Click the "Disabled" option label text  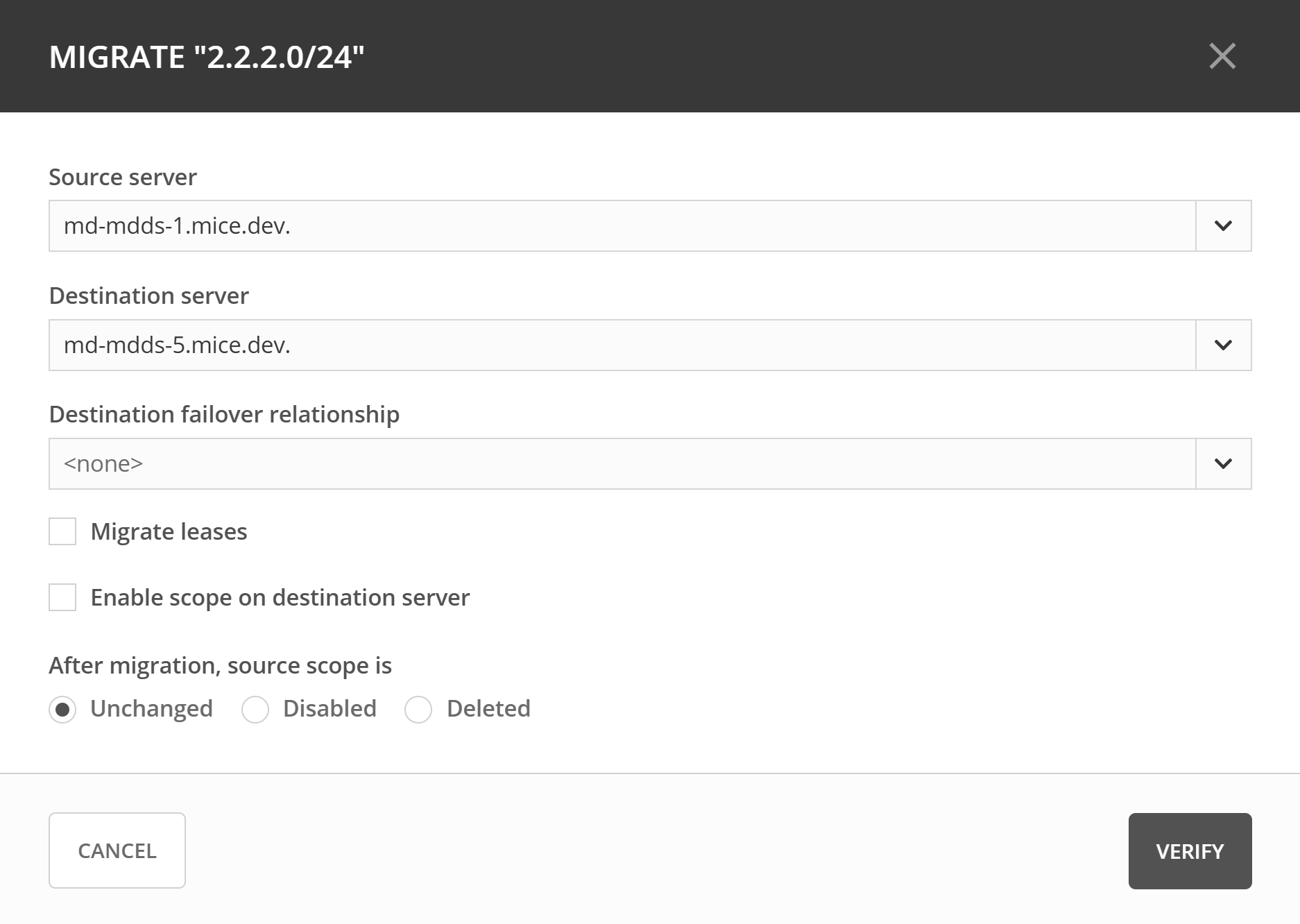pos(330,708)
